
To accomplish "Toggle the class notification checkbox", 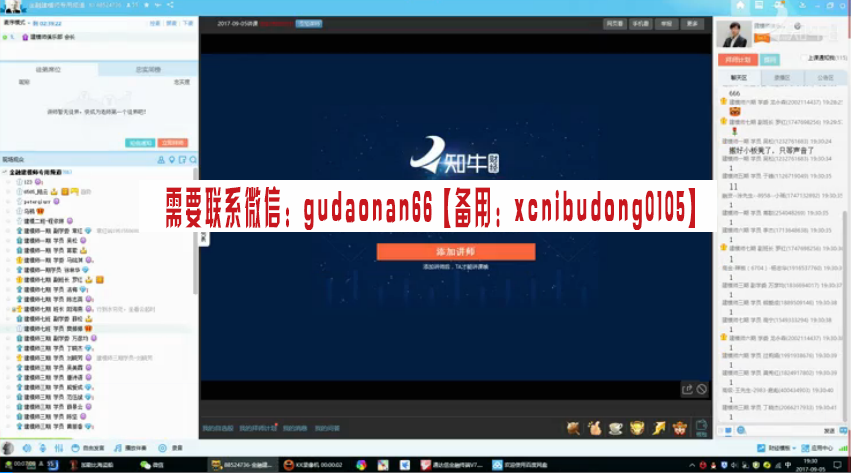I will pyautogui.click(x=804, y=57).
